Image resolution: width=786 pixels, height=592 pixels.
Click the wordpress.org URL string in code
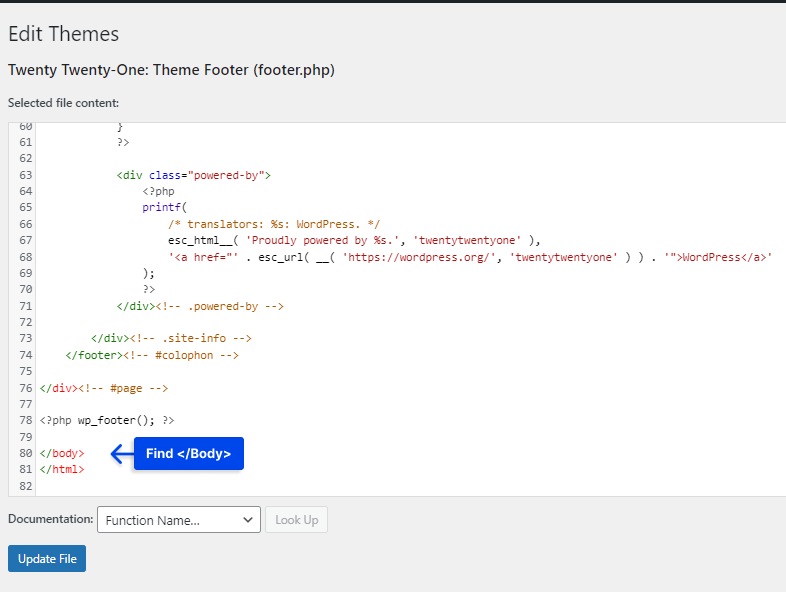click(x=419, y=257)
